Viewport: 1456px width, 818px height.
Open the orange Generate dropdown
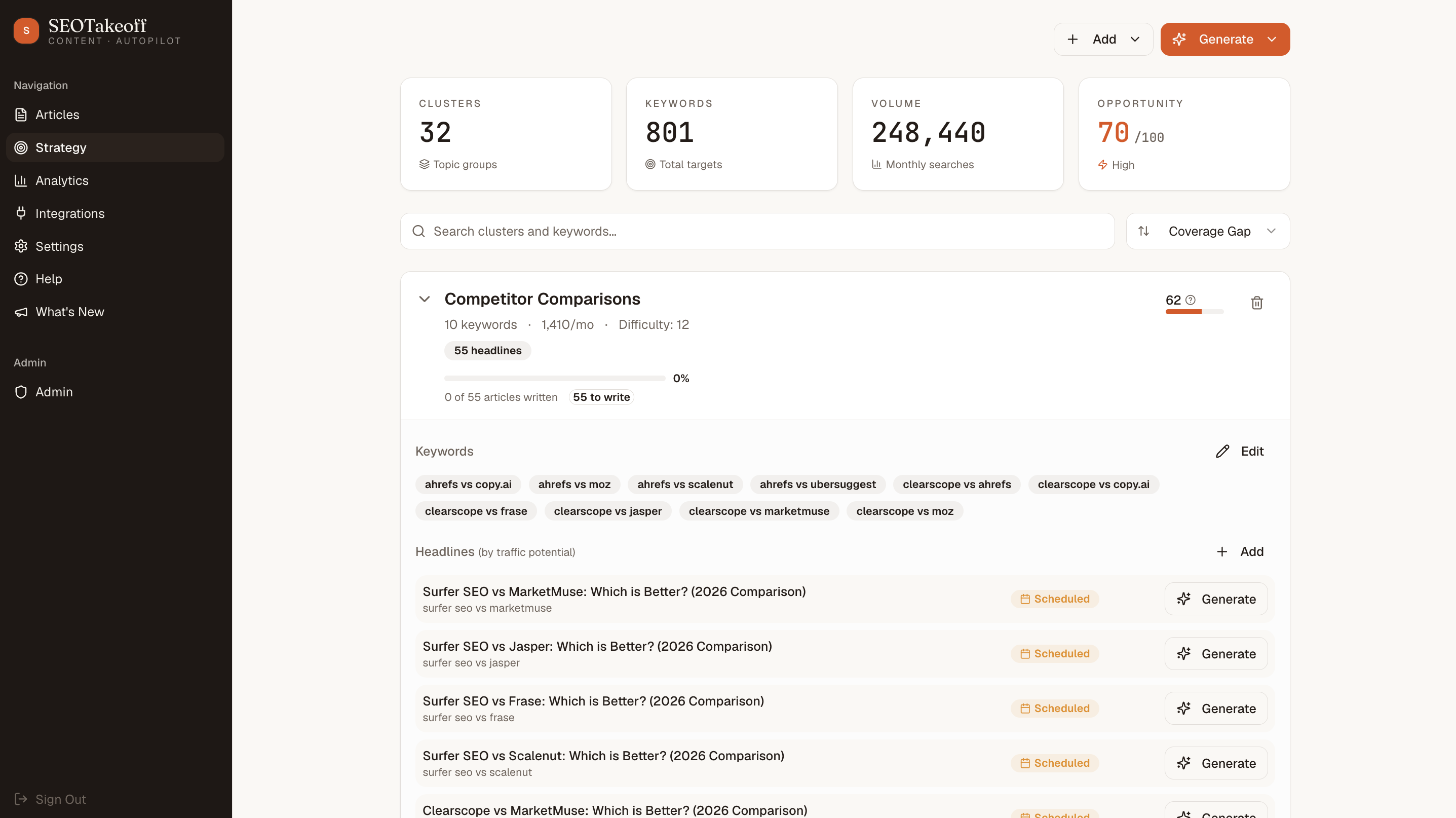[1225, 39]
